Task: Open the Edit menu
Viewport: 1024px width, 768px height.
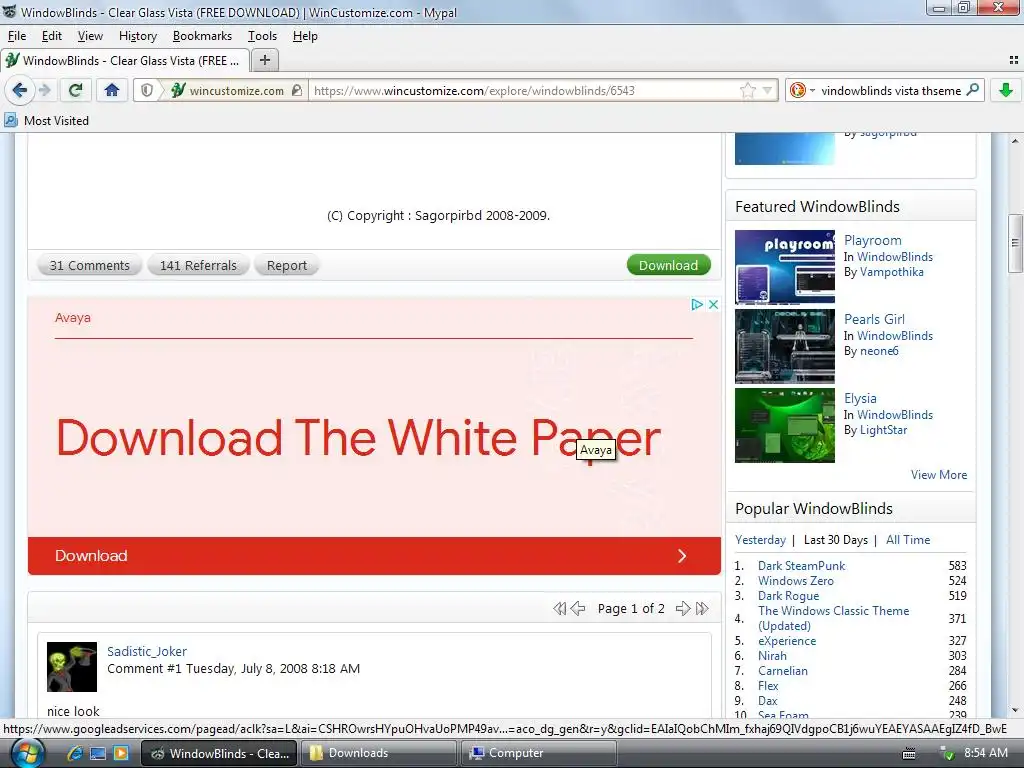Action: [x=52, y=36]
